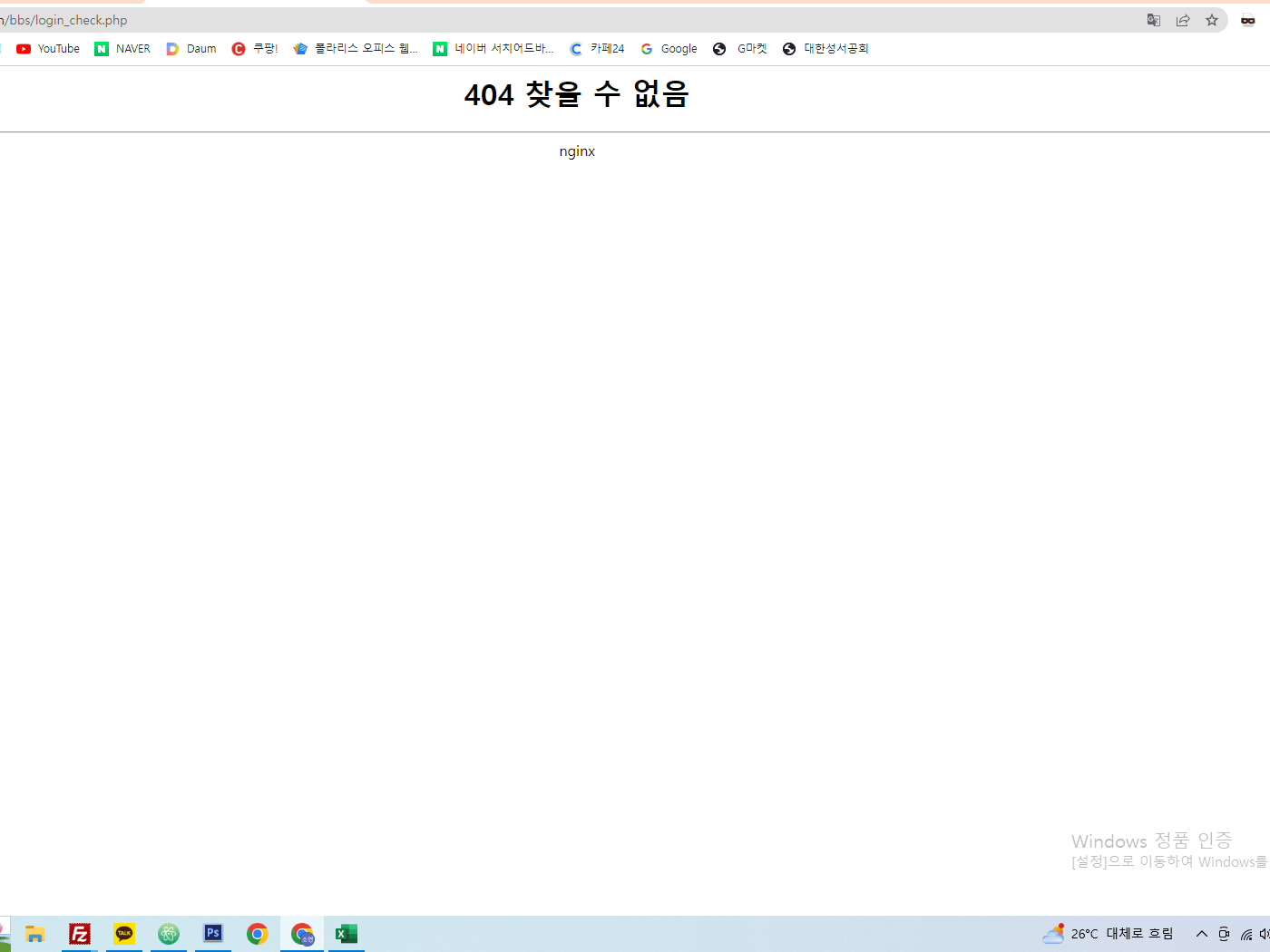Open Photoshop from the taskbar

pyautogui.click(x=213, y=934)
